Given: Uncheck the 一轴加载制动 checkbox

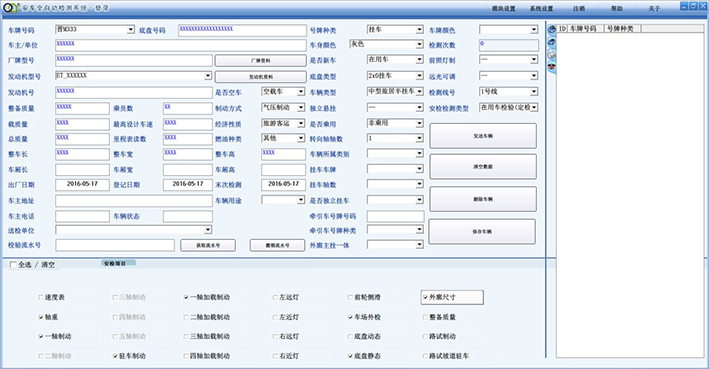Looking at the screenshot, I should 186,297.
